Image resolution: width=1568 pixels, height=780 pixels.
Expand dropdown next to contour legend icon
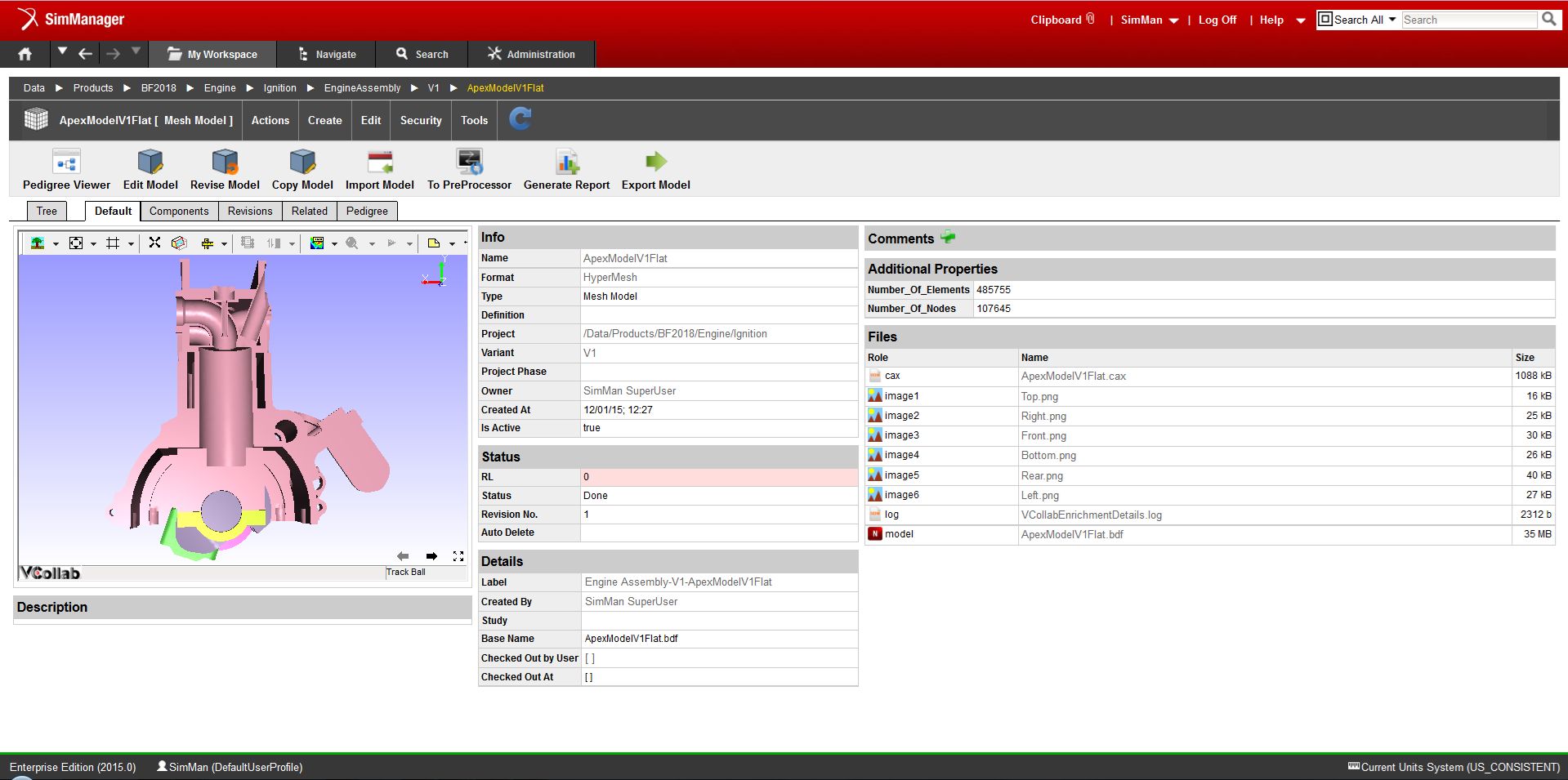[334, 243]
